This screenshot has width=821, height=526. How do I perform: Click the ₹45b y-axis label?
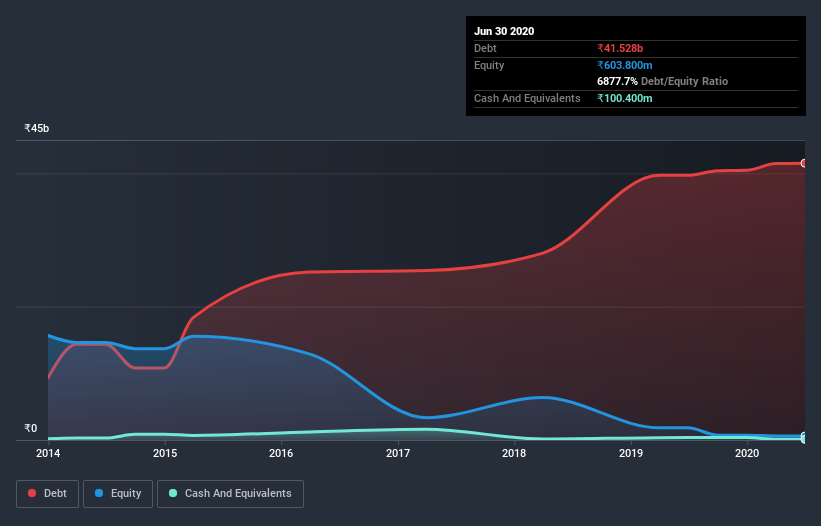(x=37, y=129)
